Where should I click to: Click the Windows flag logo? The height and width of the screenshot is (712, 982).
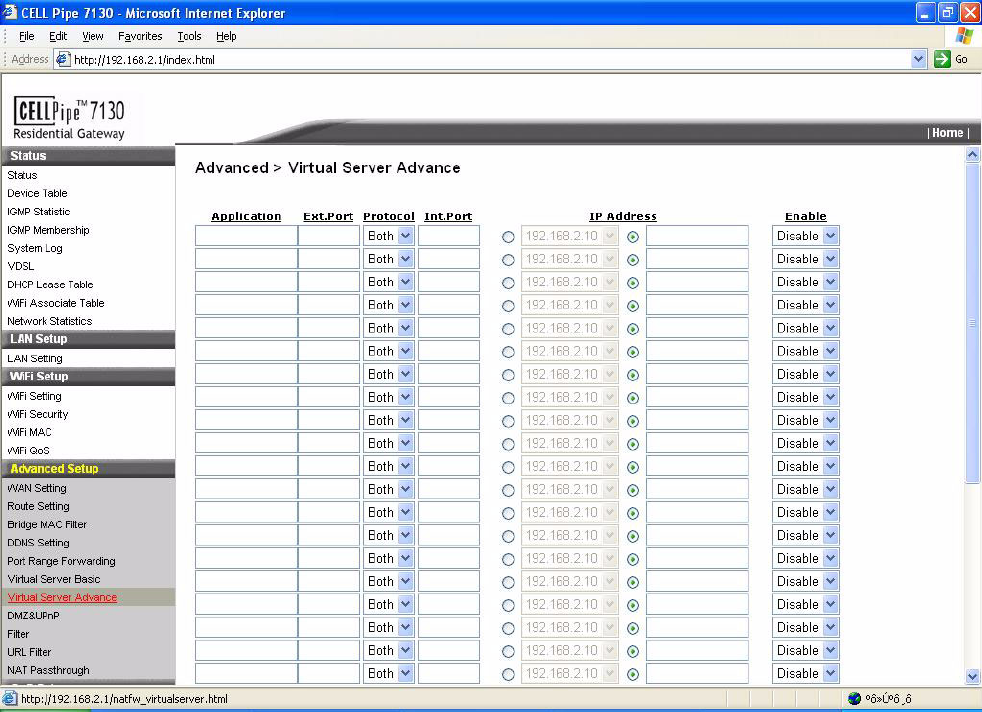(x=964, y=36)
